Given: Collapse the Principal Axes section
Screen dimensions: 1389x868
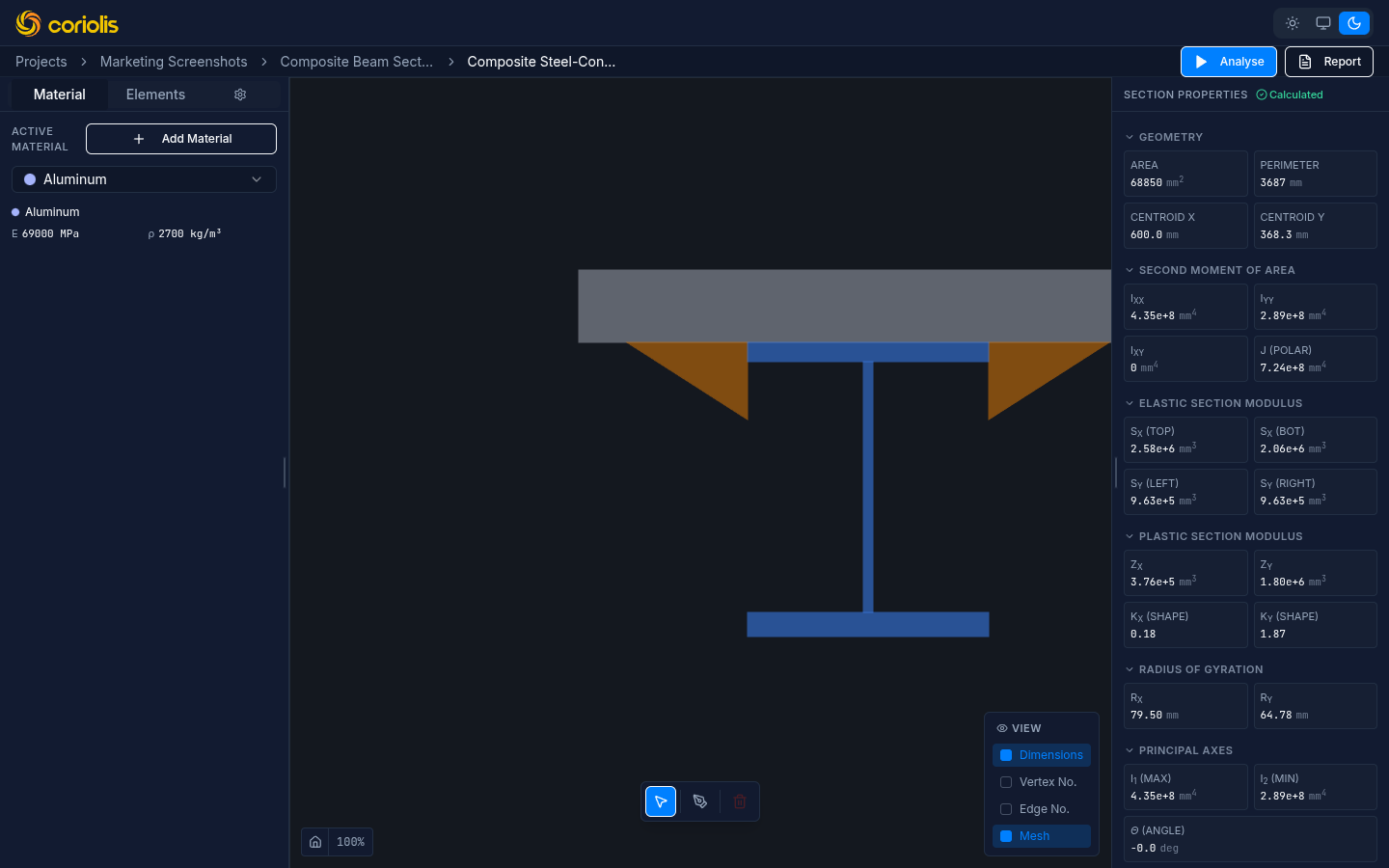Looking at the screenshot, I should pyautogui.click(x=1179, y=750).
